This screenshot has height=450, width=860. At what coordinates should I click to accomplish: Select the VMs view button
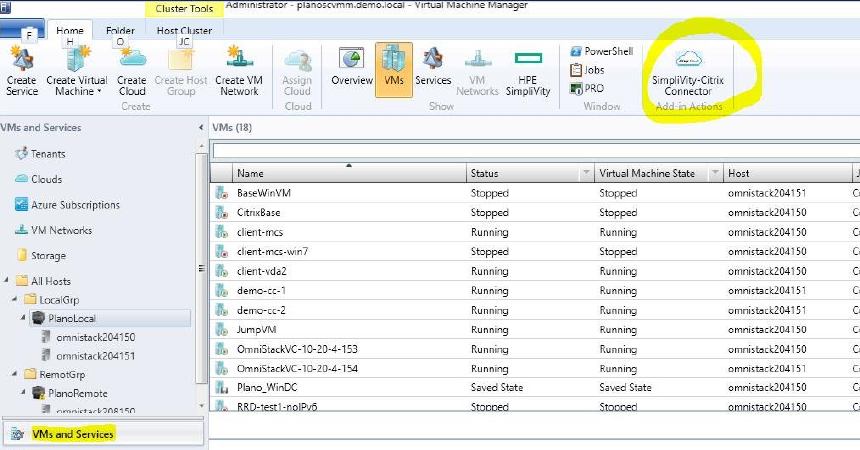(394, 70)
